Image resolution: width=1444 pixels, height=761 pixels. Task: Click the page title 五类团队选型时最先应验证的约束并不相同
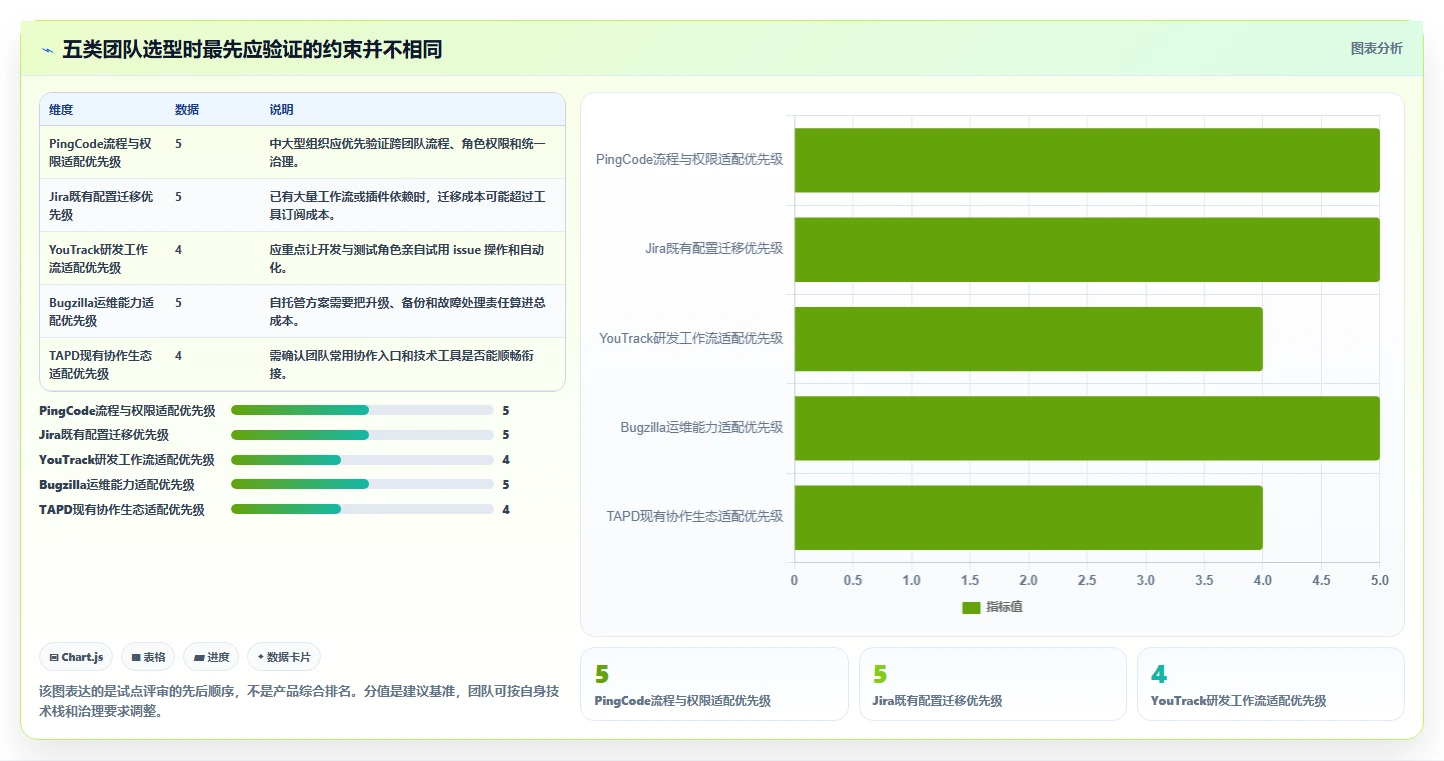coord(252,50)
